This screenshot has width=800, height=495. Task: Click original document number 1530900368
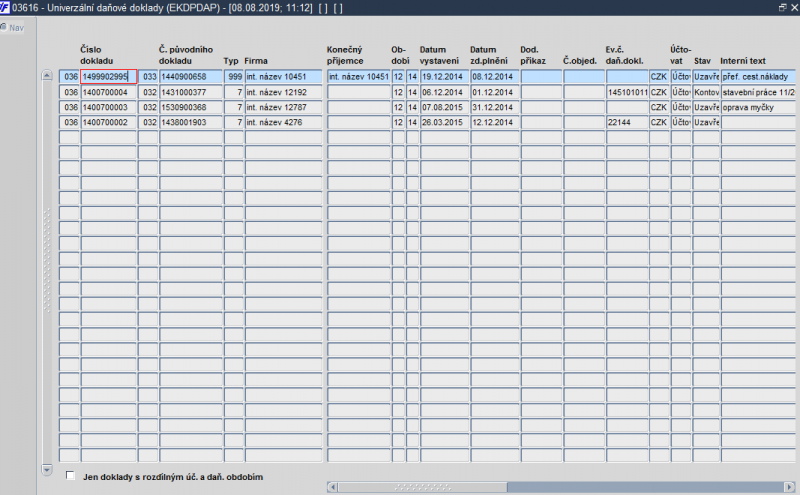[x=191, y=107]
